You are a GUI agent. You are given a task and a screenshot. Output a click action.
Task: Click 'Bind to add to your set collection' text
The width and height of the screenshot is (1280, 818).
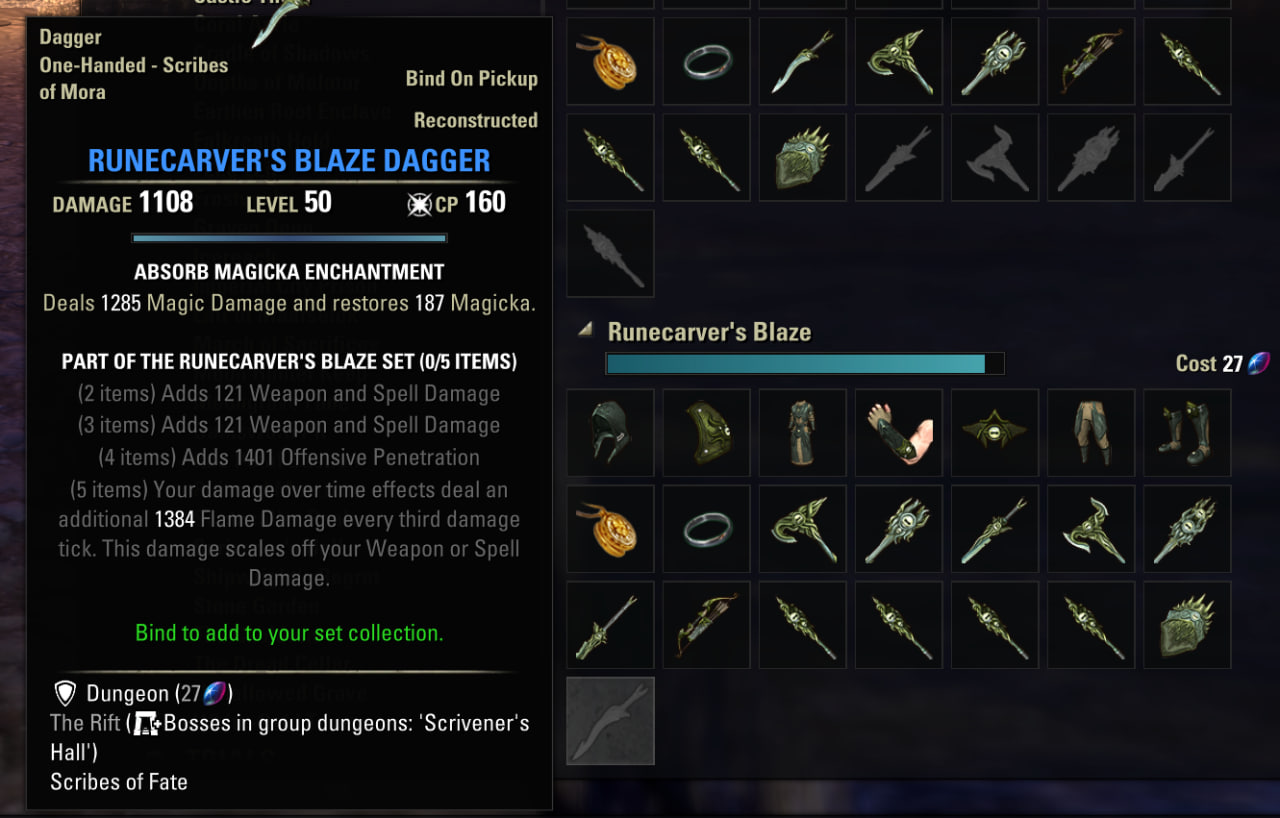[289, 633]
